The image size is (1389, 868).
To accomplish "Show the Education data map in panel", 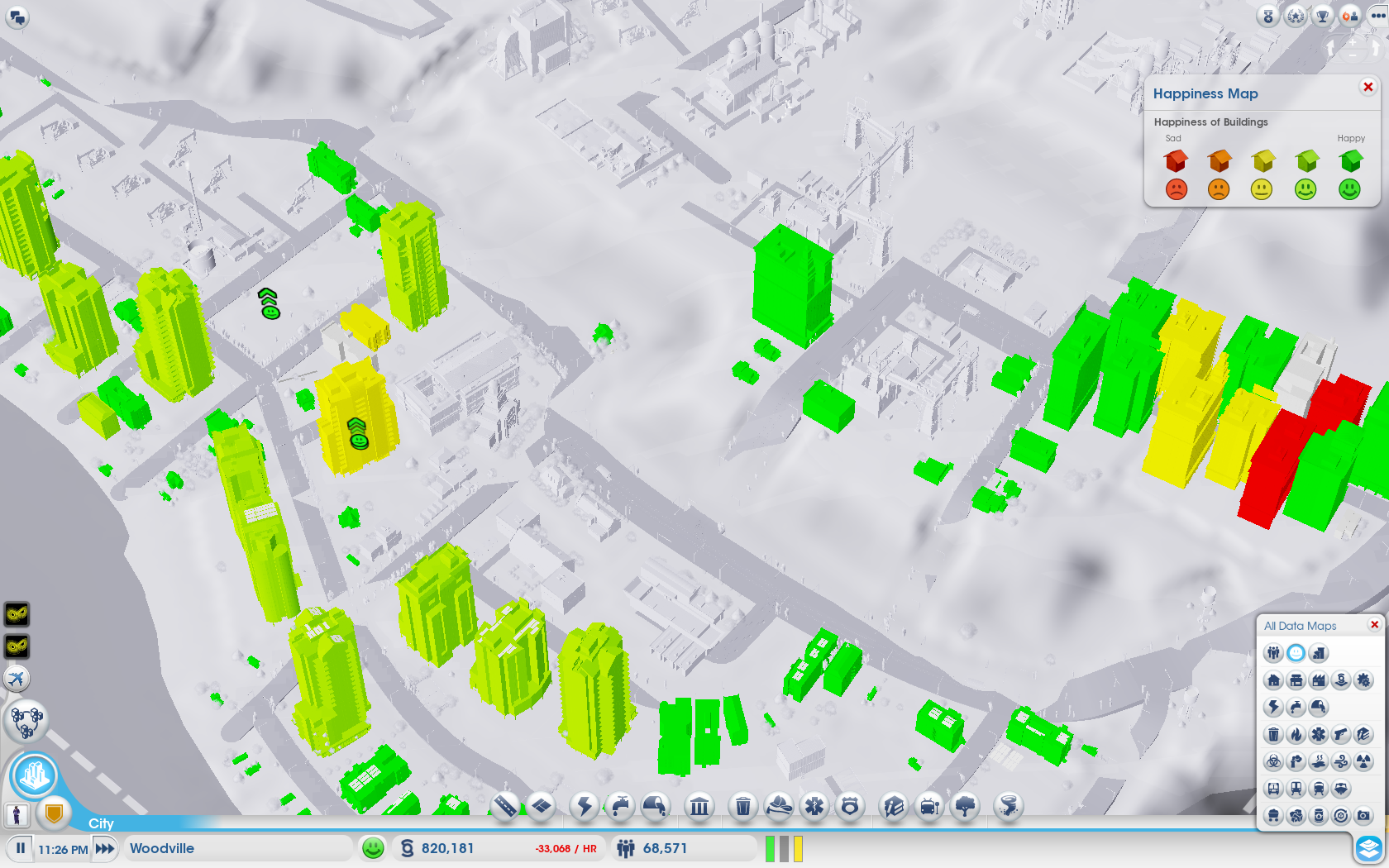I will (1363, 734).
